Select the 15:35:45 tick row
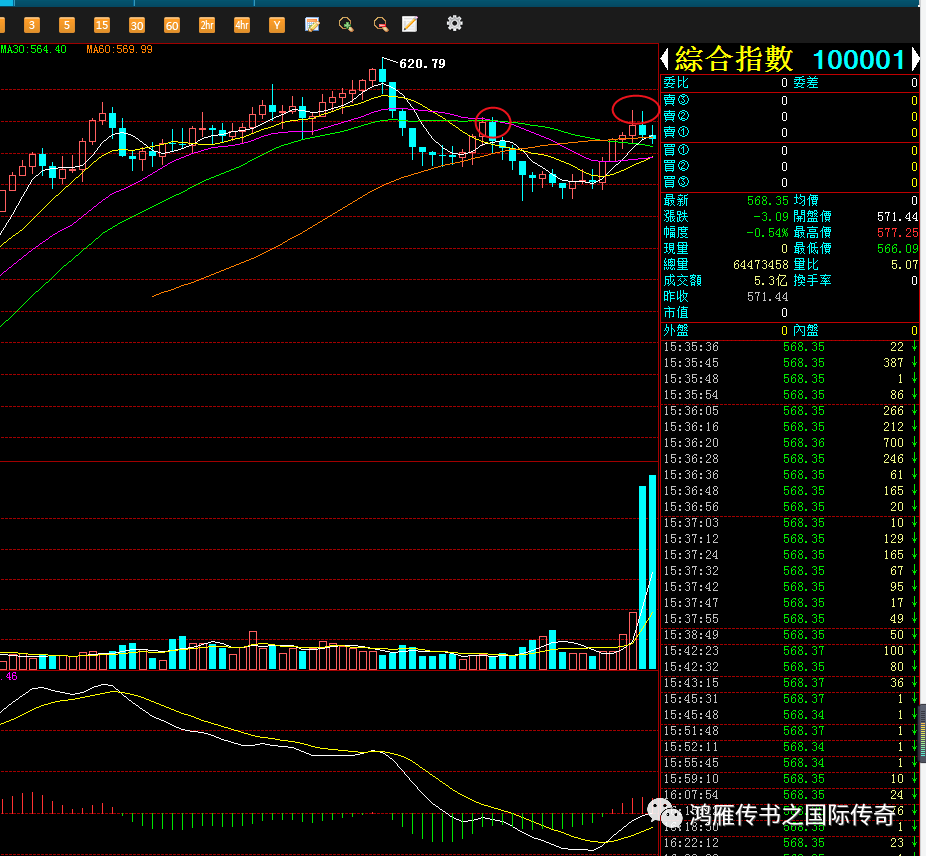Image resolution: width=926 pixels, height=856 pixels. (790, 363)
